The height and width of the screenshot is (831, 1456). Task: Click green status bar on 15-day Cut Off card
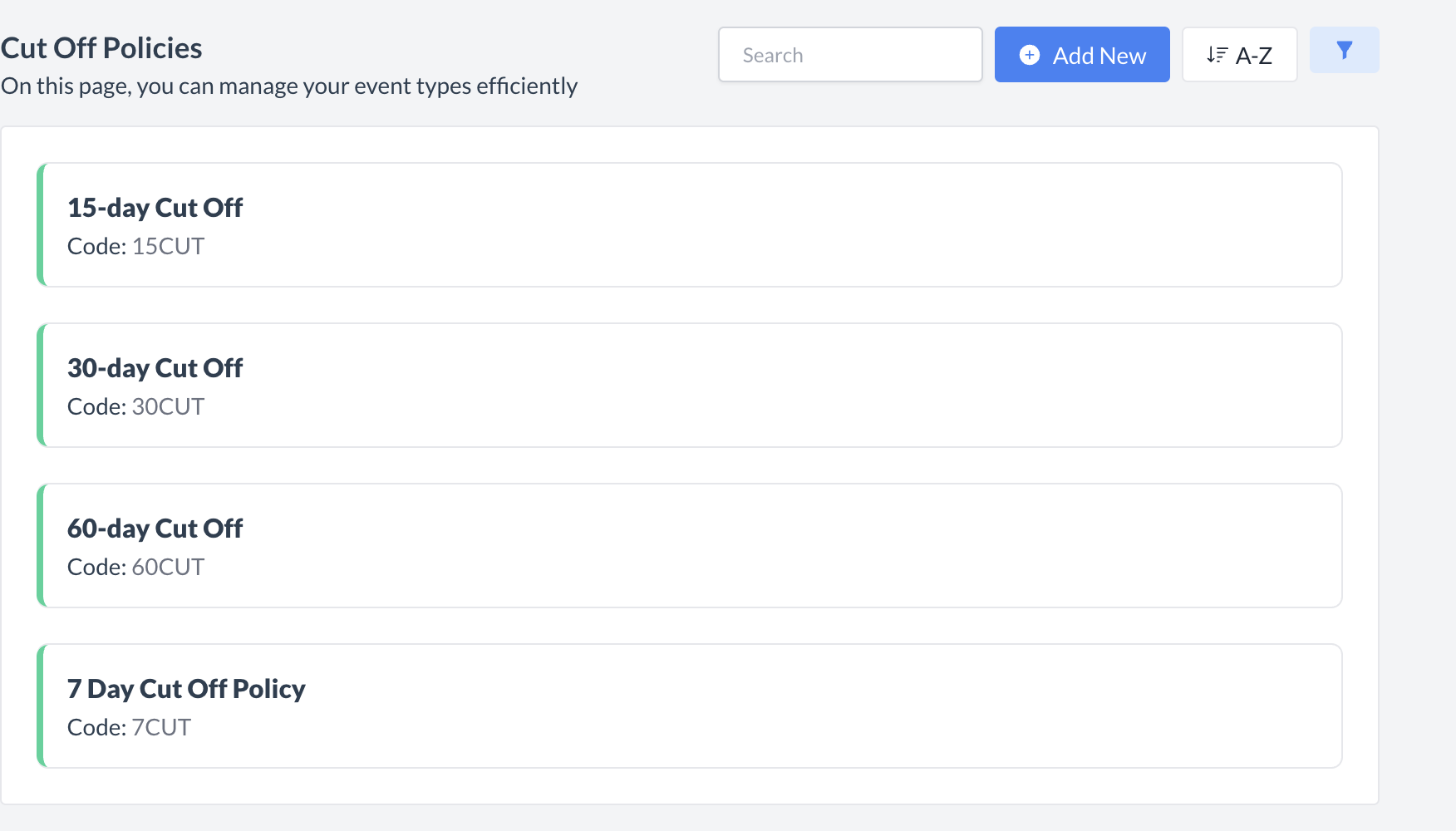[x=40, y=225]
